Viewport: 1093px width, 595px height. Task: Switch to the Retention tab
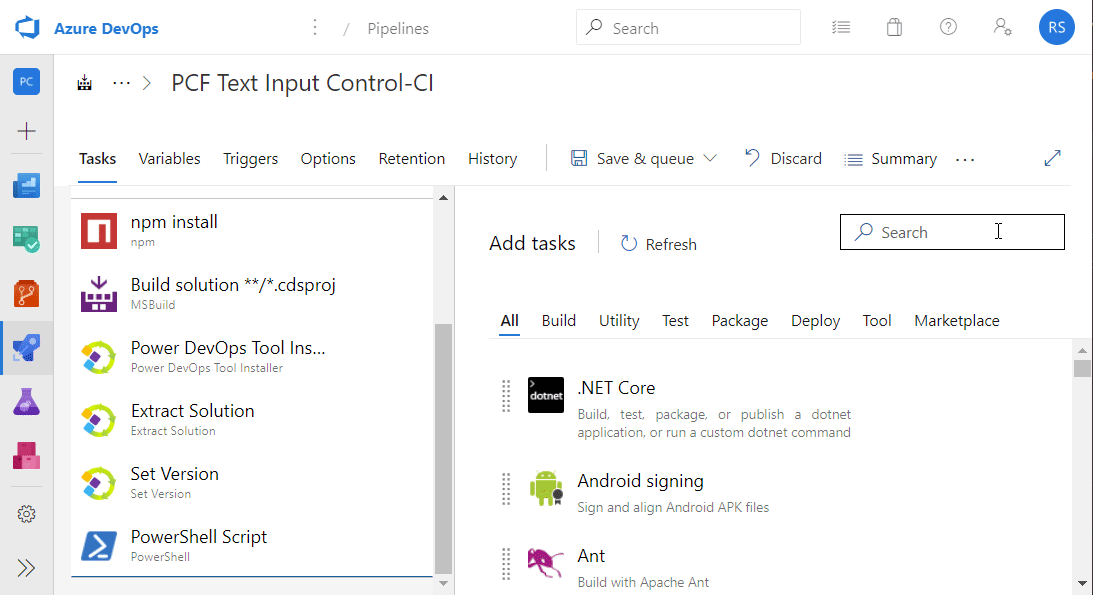pyautogui.click(x=412, y=159)
